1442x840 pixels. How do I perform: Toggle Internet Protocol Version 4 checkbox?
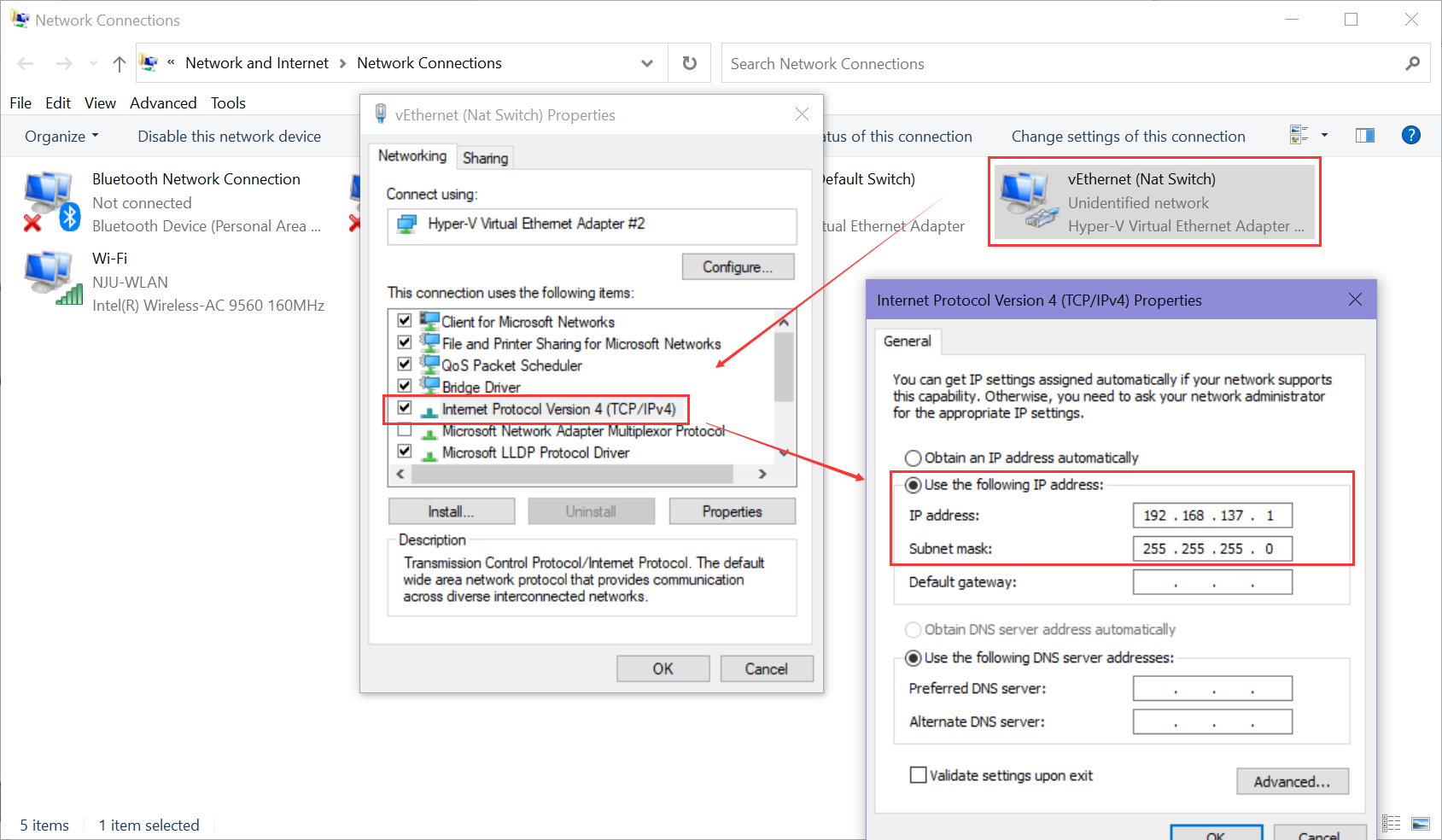tap(405, 408)
